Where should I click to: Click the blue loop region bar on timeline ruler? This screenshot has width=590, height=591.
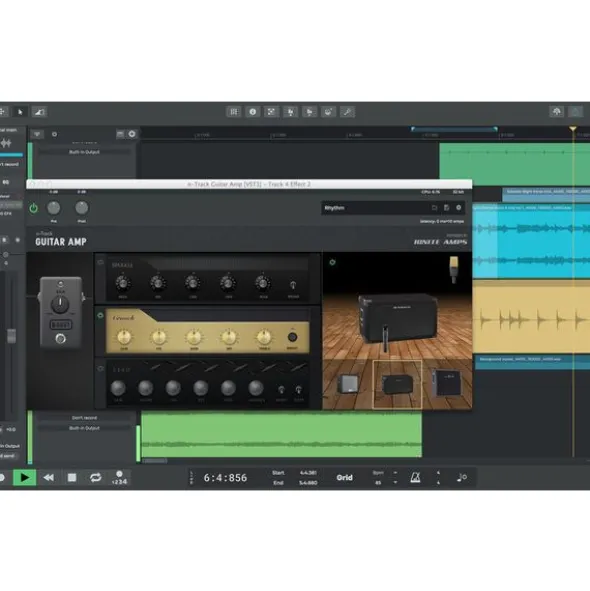pos(454,129)
